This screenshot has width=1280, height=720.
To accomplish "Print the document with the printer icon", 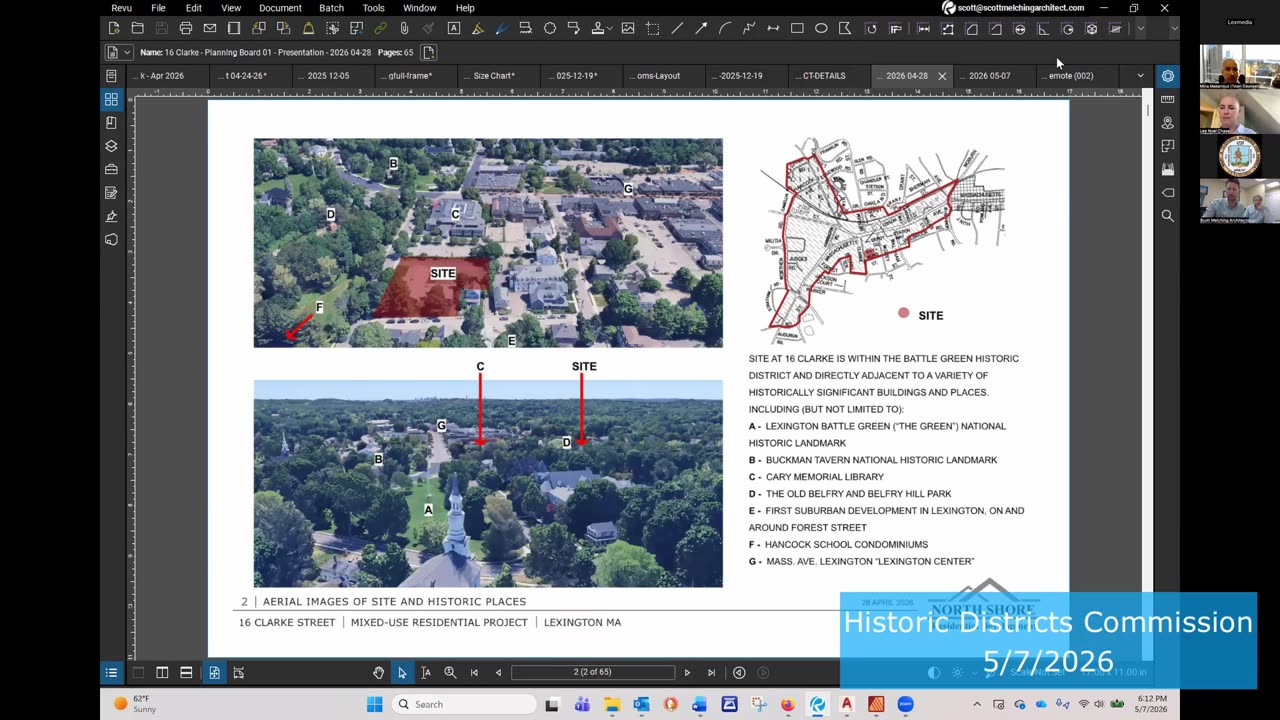I will pyautogui.click(x=186, y=28).
